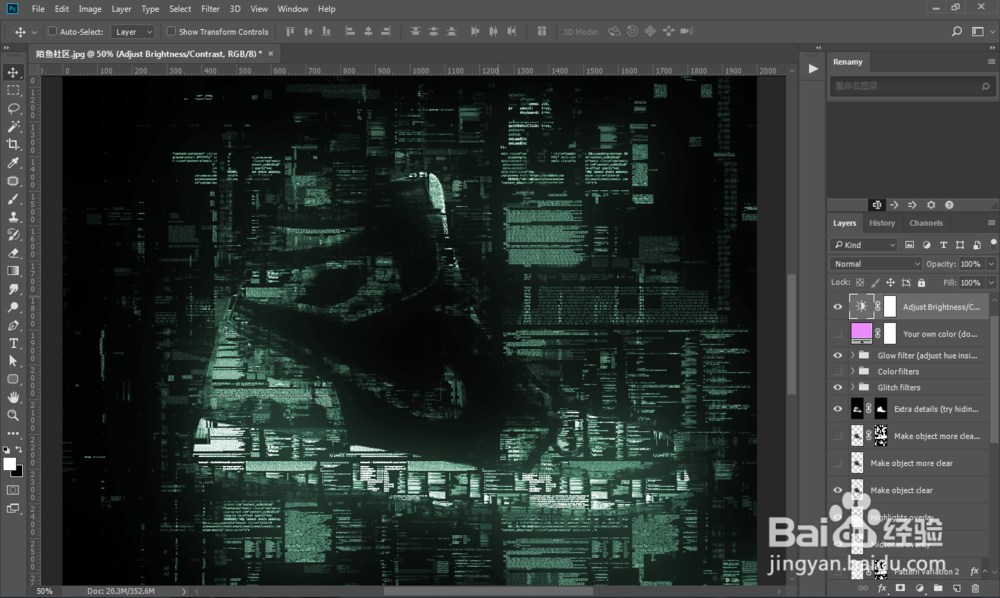Open the Filter menu
The width and height of the screenshot is (1000, 598).
pos(210,9)
